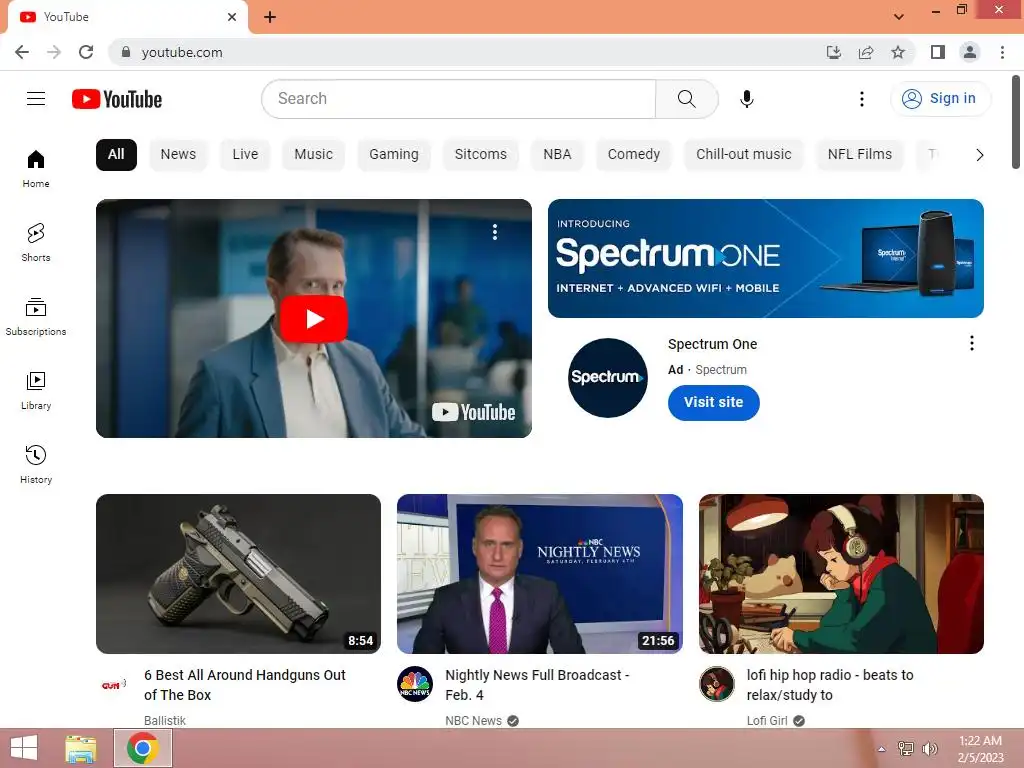The height and width of the screenshot is (768, 1024).
Task: Open the Nightly News video thumbnail
Action: pyautogui.click(x=539, y=574)
